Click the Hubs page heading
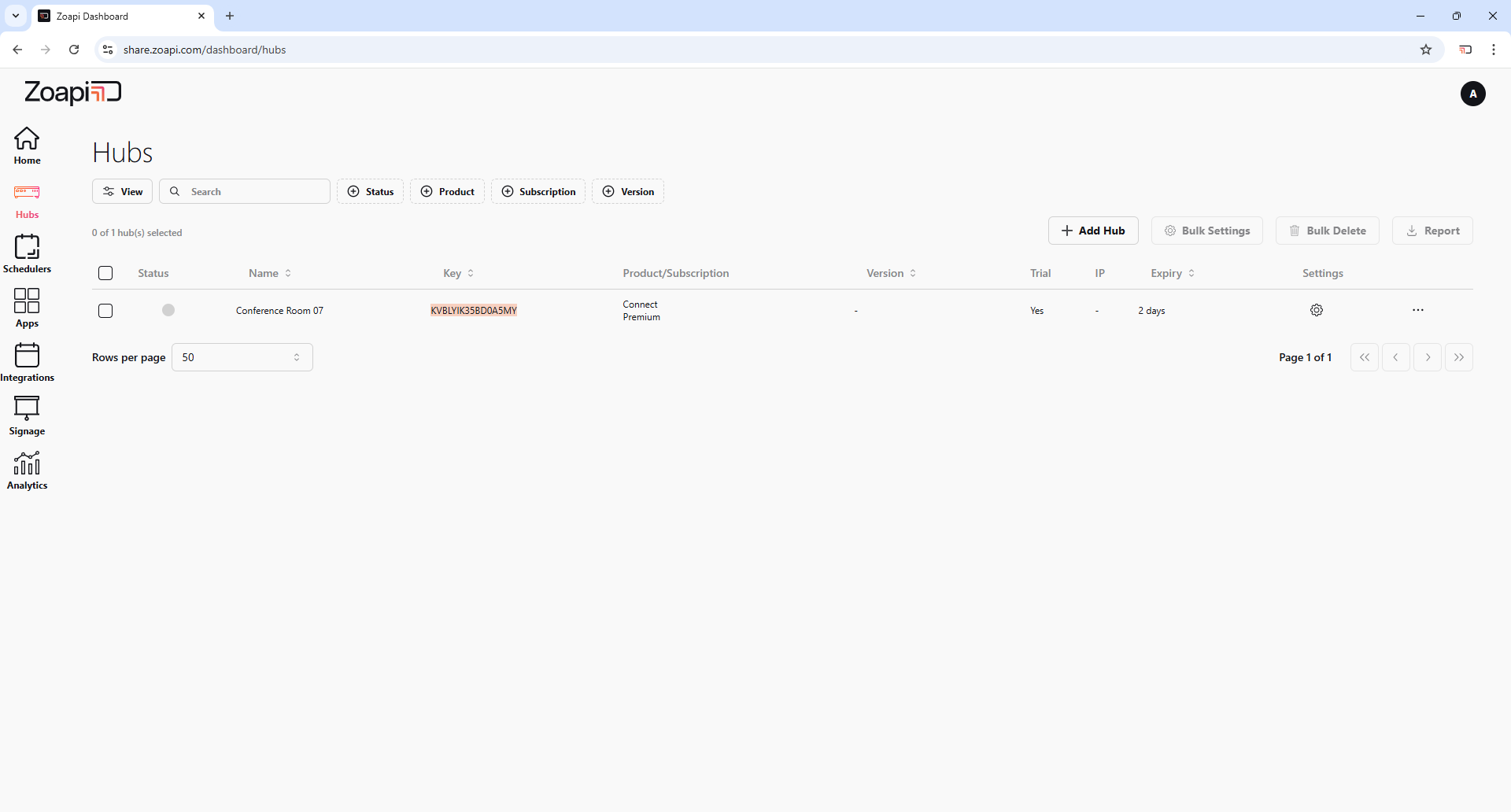The width and height of the screenshot is (1511, 812). point(123,153)
